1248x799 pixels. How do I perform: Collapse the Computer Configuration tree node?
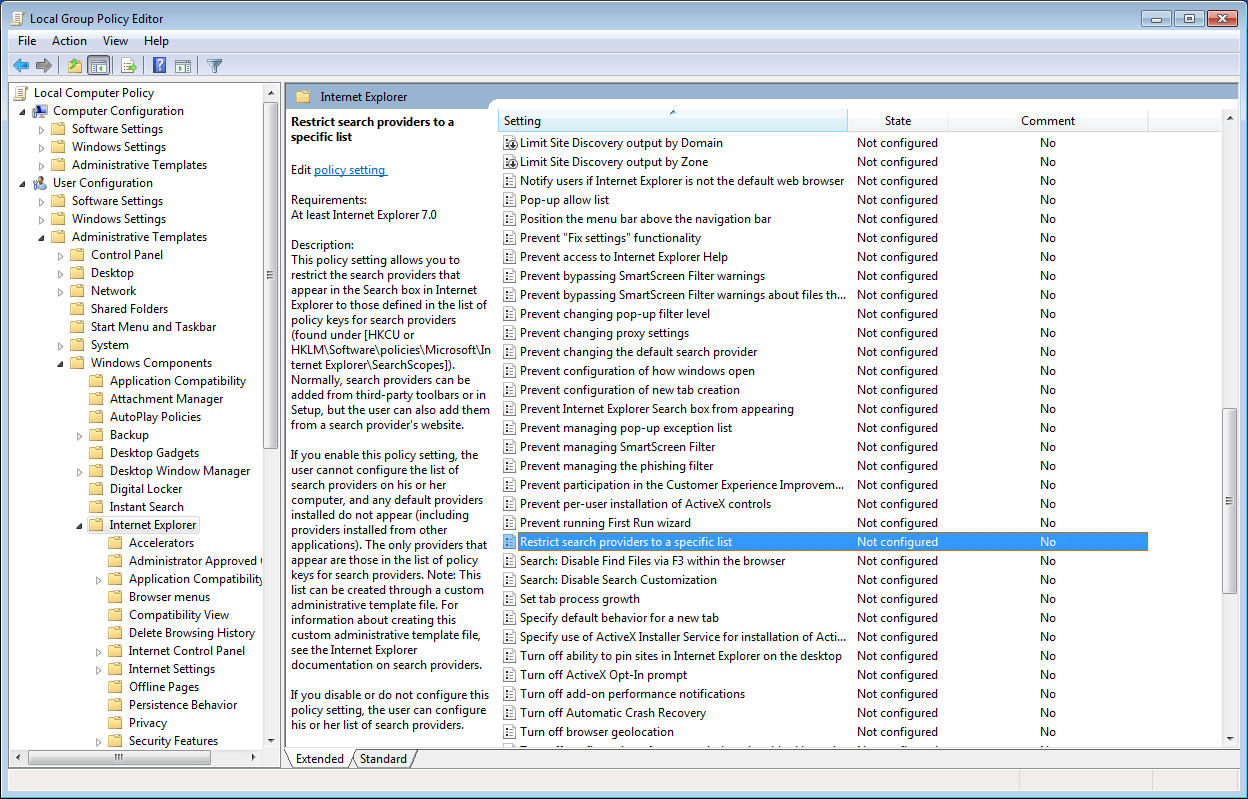pos(23,111)
